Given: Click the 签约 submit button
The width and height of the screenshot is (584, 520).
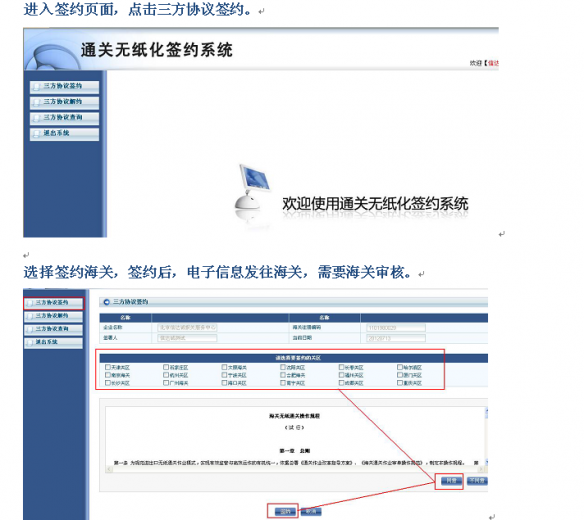Looking at the screenshot, I should pos(285,511).
